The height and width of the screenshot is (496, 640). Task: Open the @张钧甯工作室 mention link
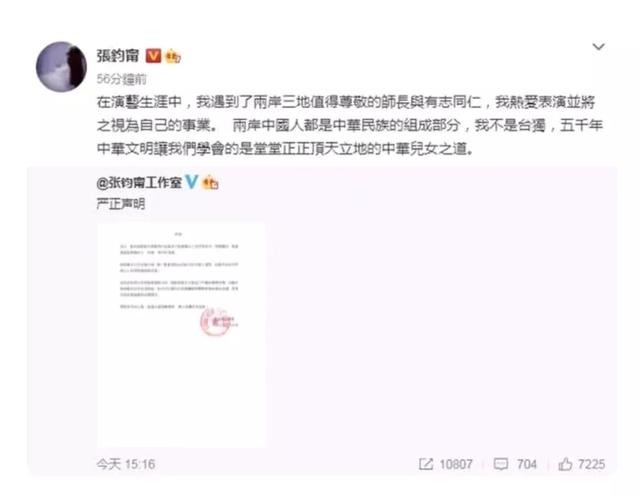click(x=139, y=182)
